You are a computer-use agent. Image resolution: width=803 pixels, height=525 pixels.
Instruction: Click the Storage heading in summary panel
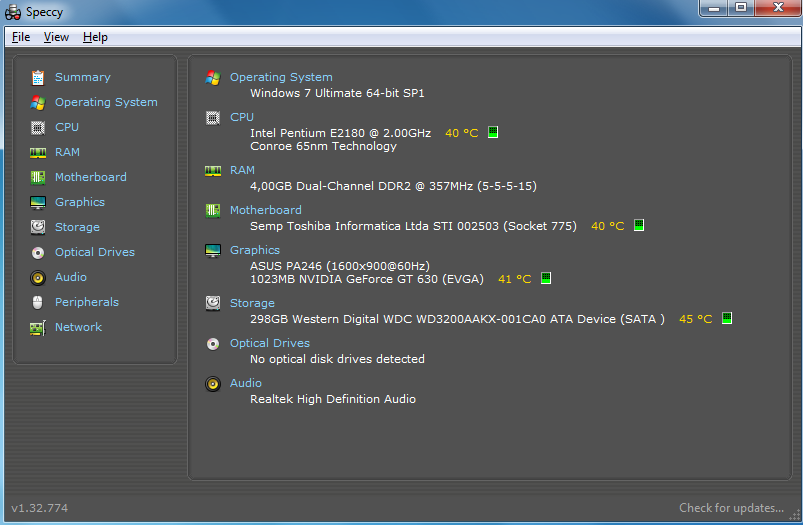(252, 303)
